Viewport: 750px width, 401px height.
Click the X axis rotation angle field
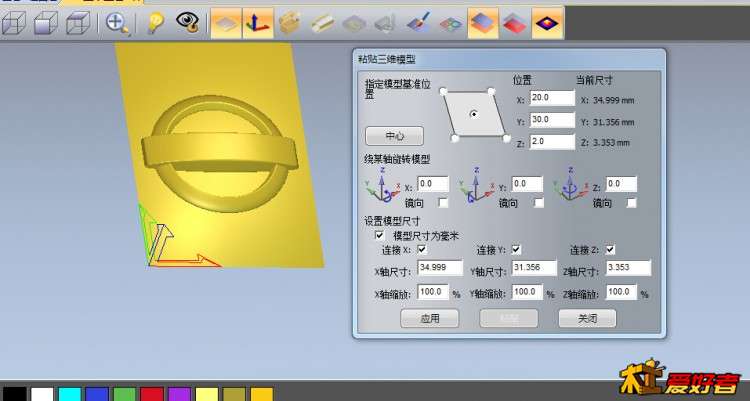[433, 184]
